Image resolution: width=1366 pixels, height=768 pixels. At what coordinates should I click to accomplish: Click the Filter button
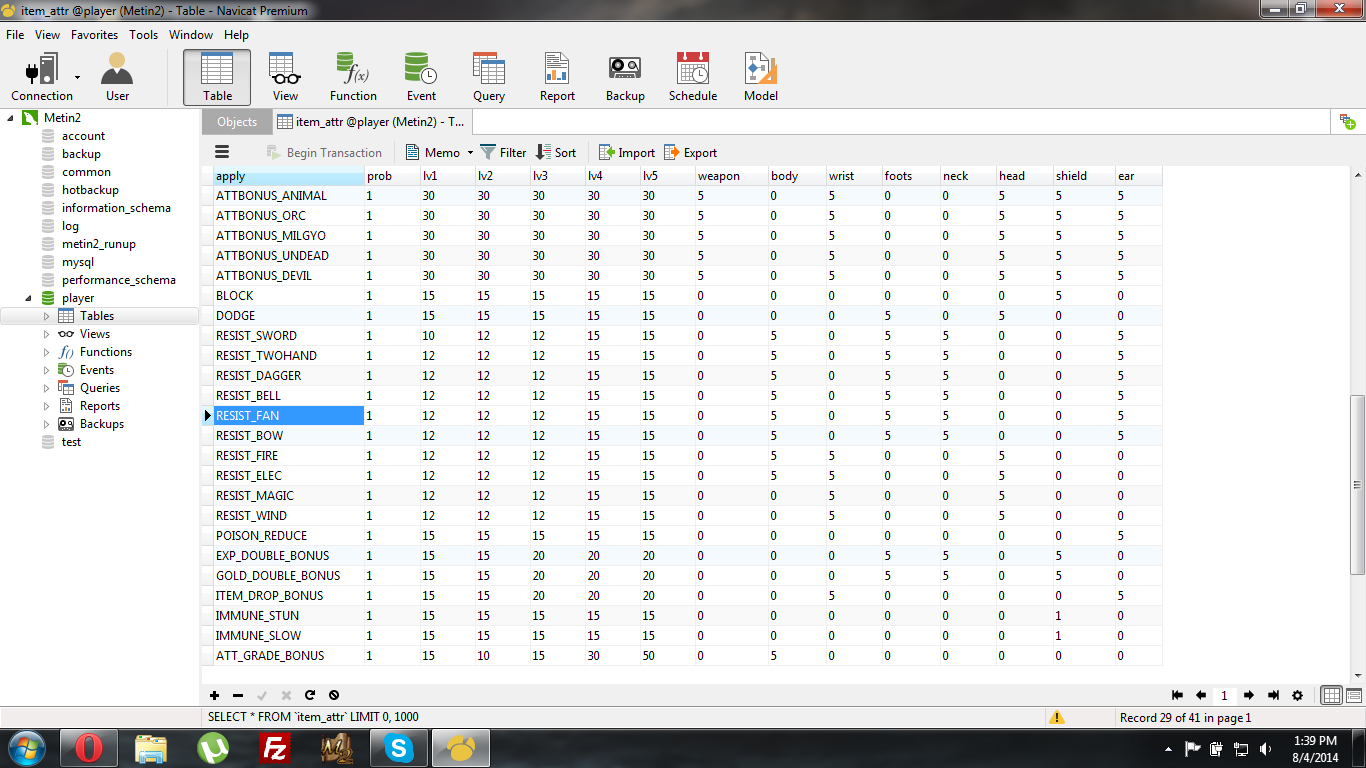coord(503,153)
